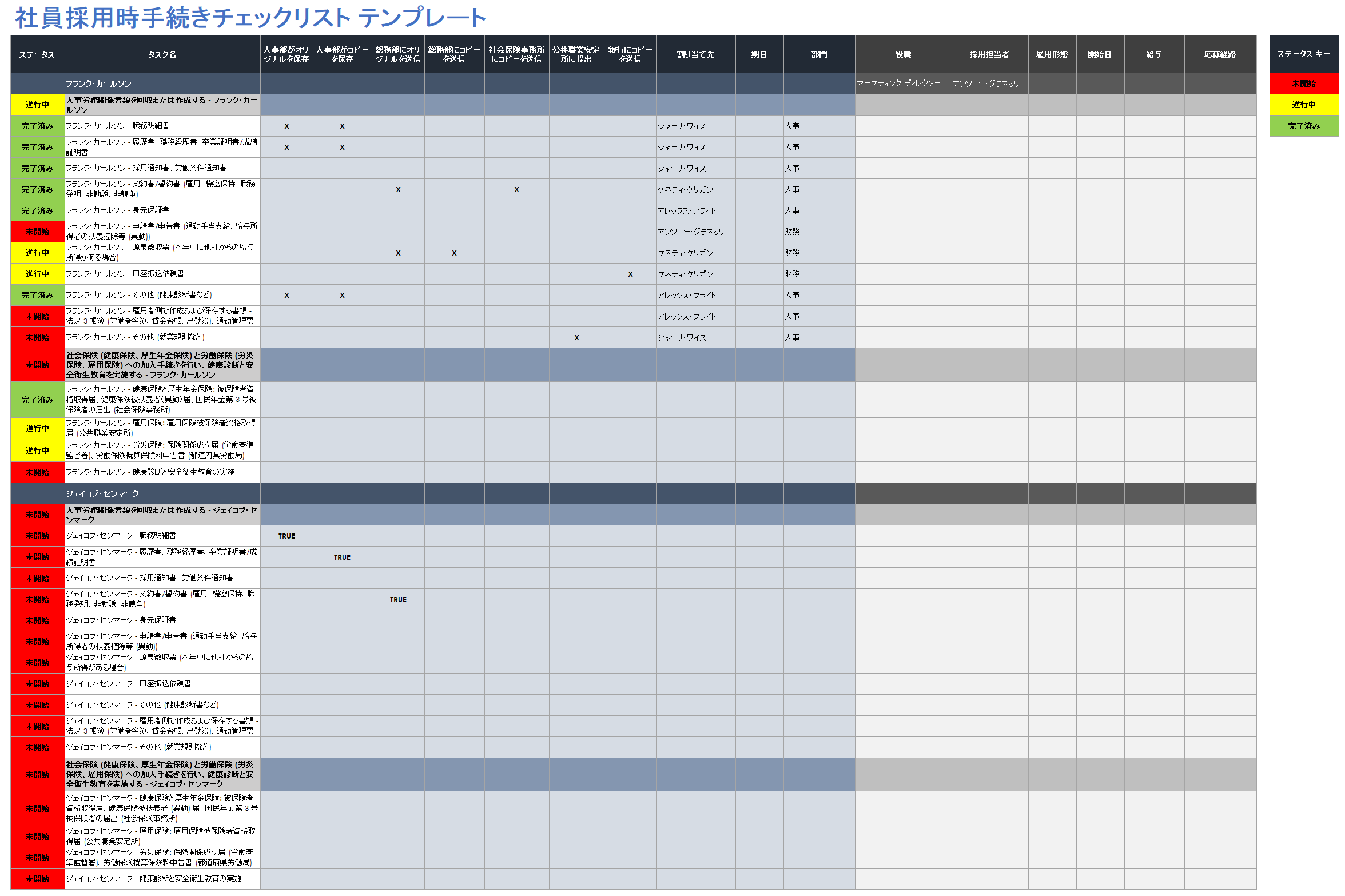Click 完了済み status for フランク 身元保証書 row

[x=37, y=210]
